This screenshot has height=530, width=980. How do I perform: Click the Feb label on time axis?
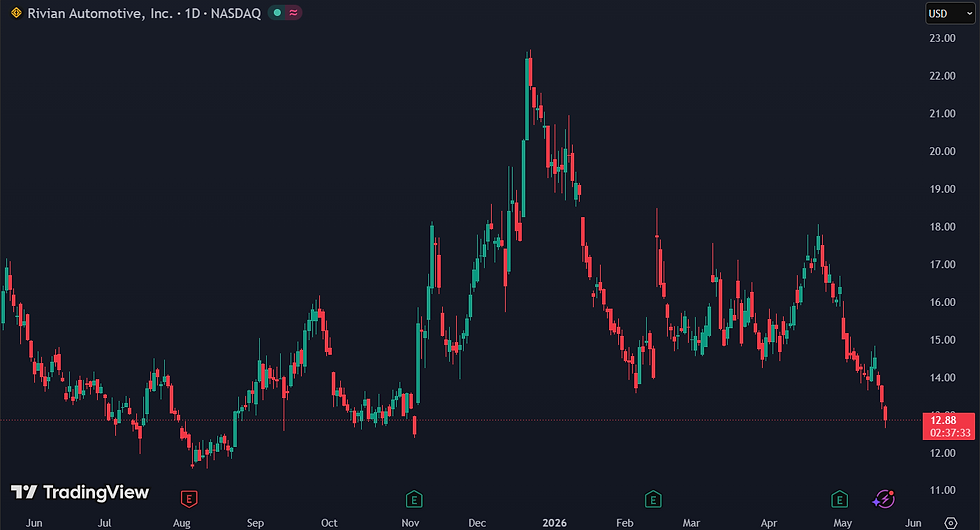[x=624, y=523]
